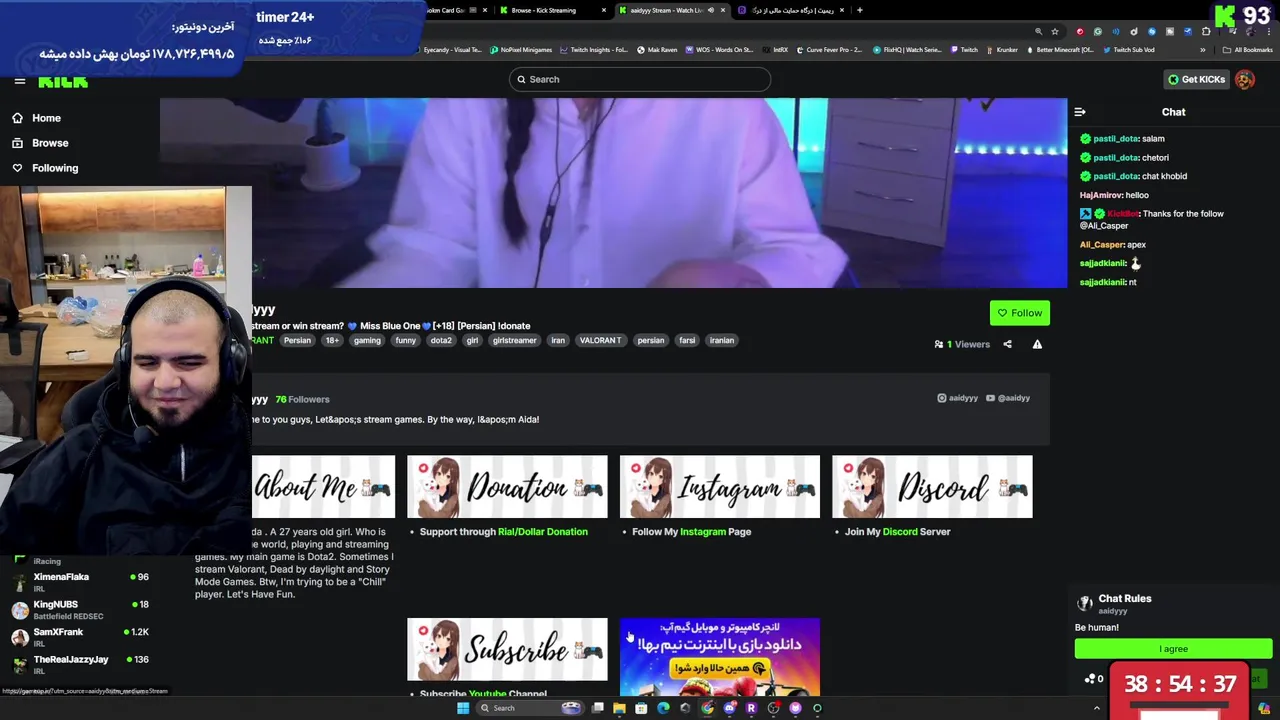
Task: Bookmark this page with star icon
Action: click(x=1054, y=31)
